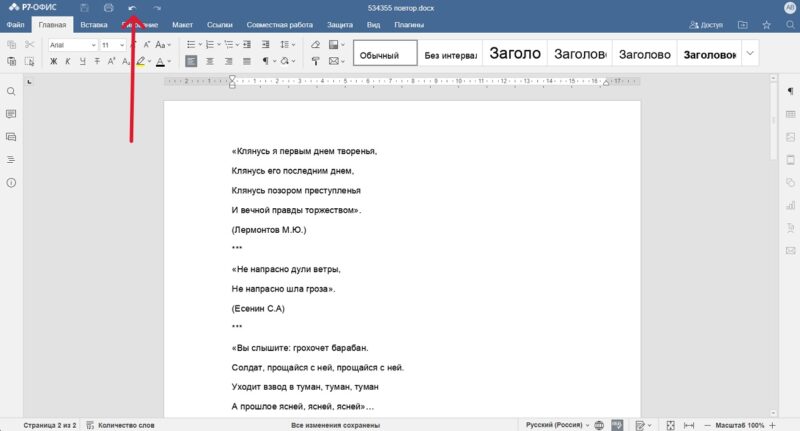Toggle Italic formatting (К)

pos(69,61)
